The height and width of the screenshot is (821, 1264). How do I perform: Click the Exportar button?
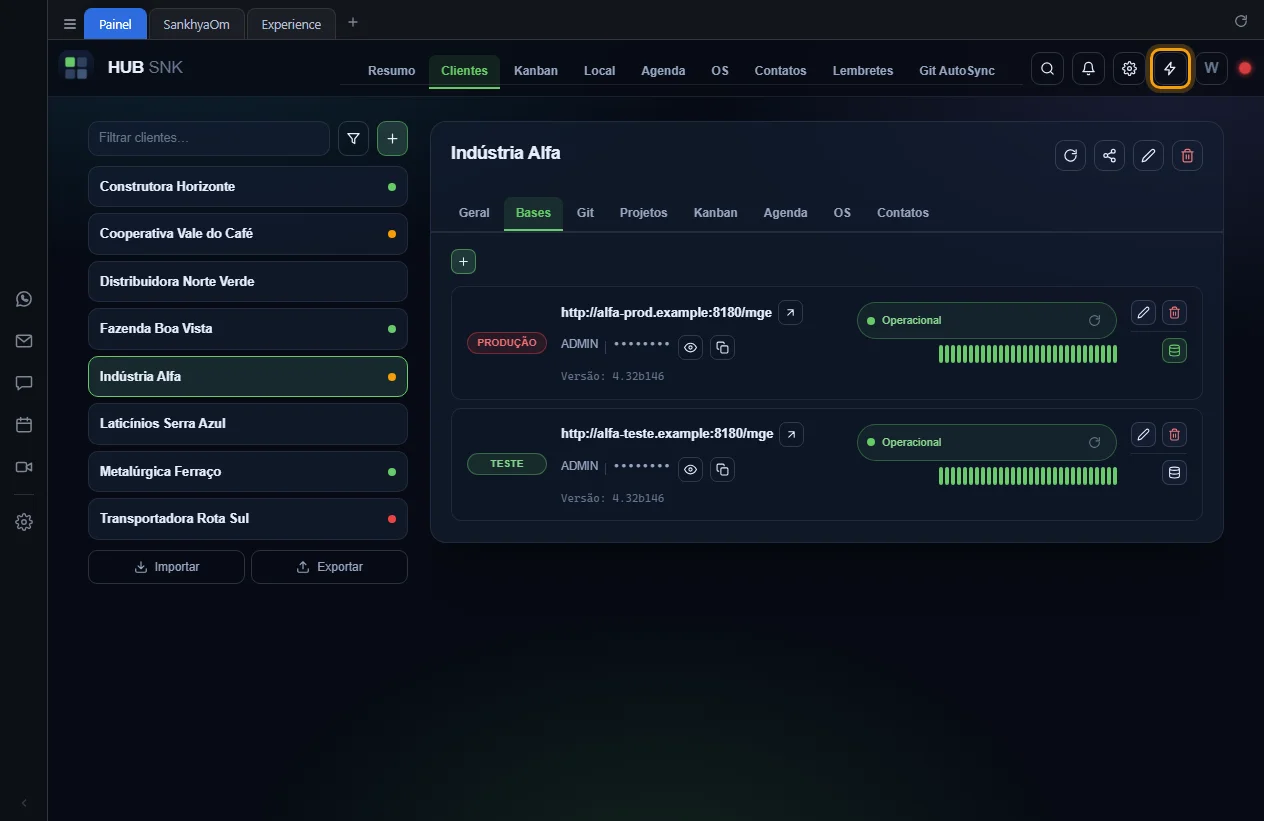[x=329, y=567]
